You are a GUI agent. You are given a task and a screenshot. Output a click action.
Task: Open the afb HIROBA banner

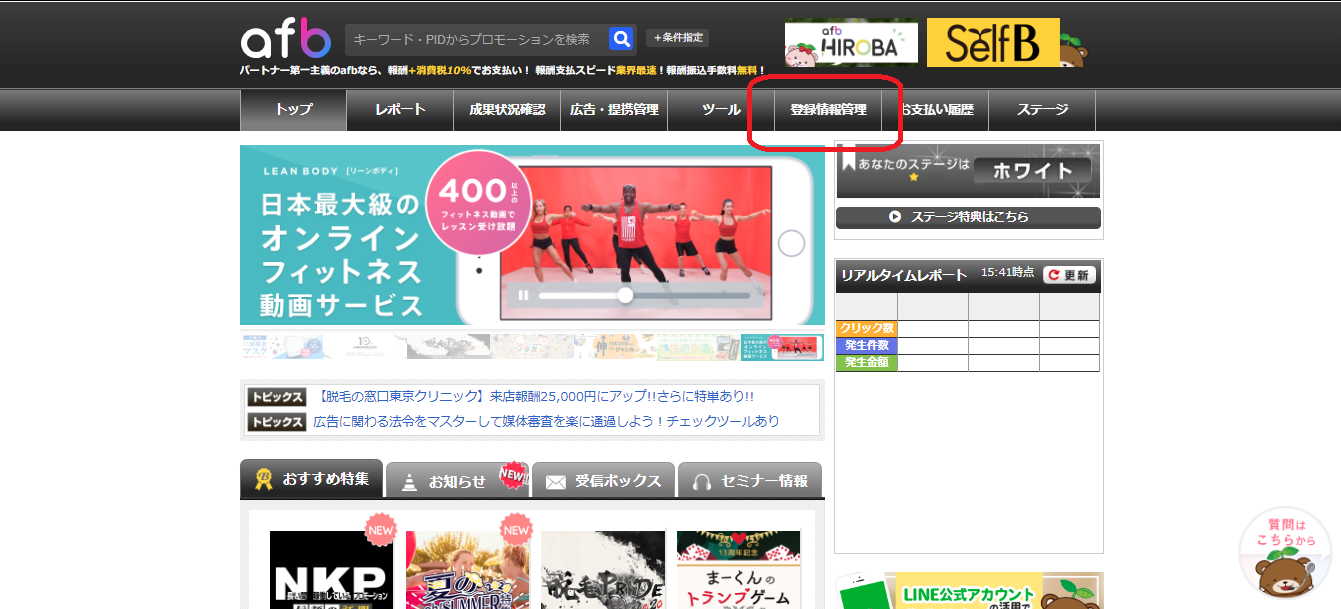click(851, 42)
